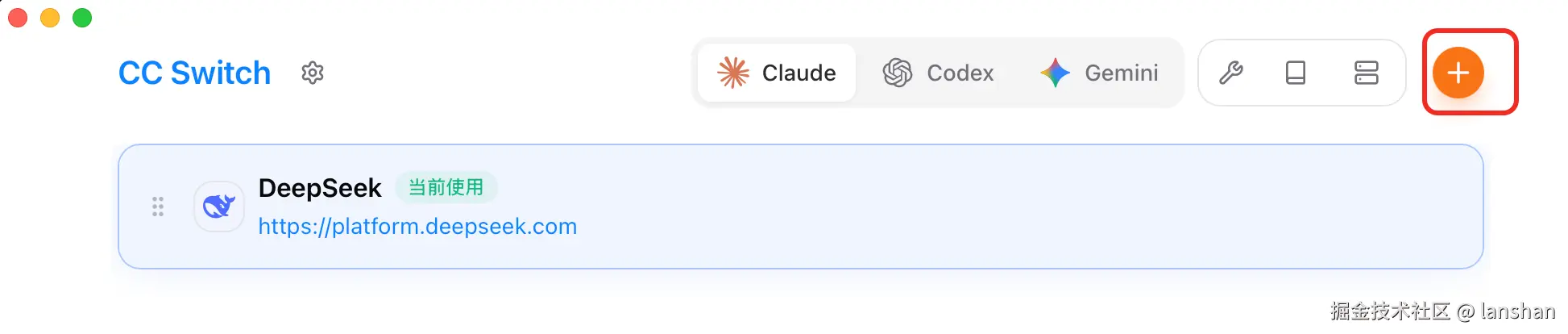Click the Codex OpenAI logo icon
The height and width of the screenshot is (334, 1568).
click(897, 73)
